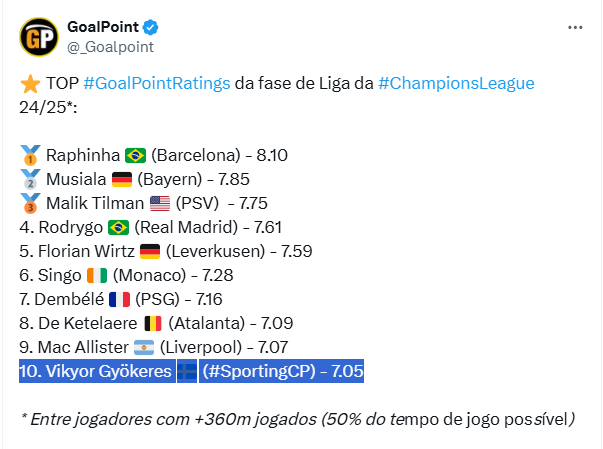Viewport: 603px width, 449px height.
Task: Click the Ivory Coast flag beside Singo
Action: [97, 276]
